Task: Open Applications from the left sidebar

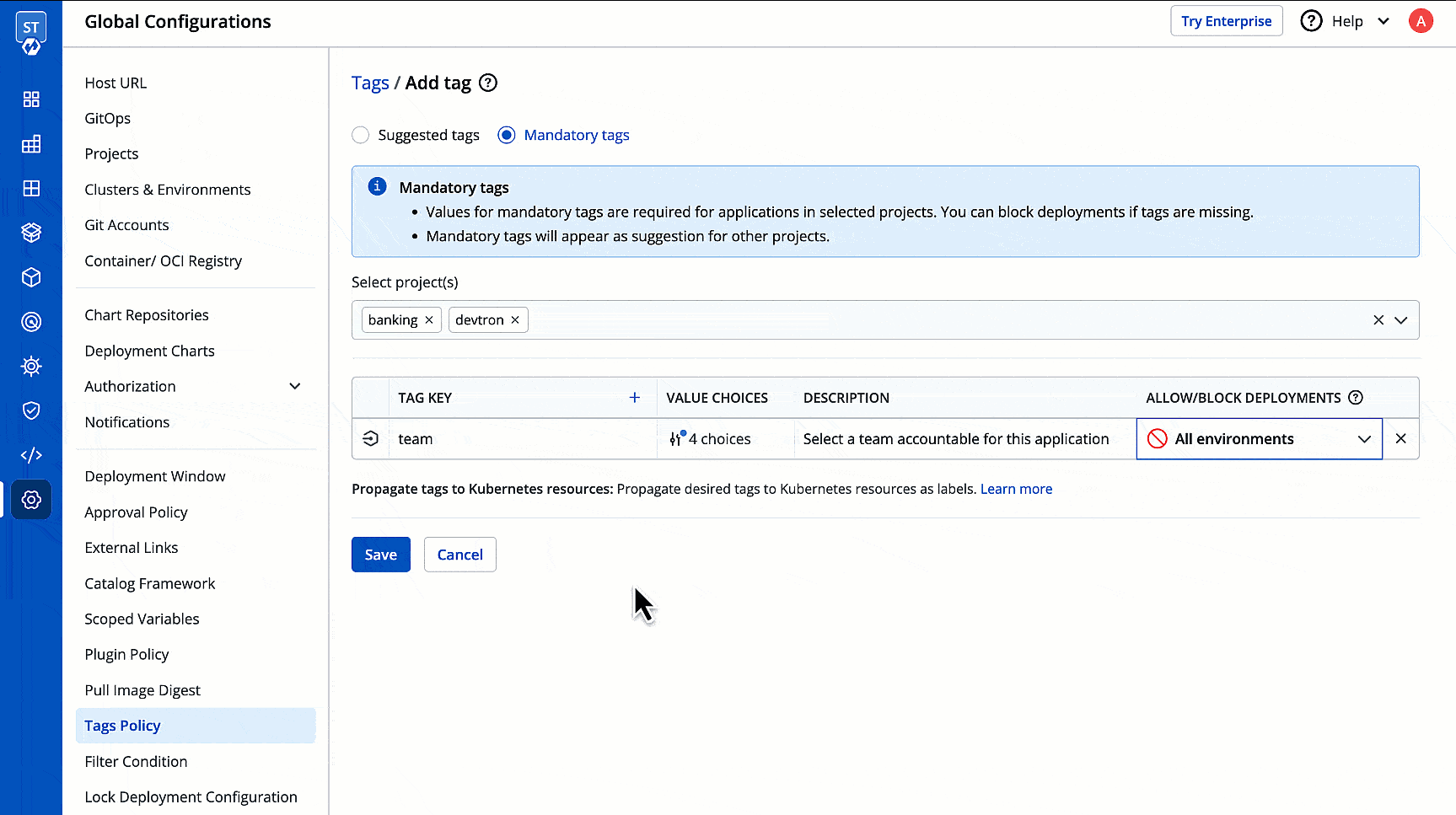Action: click(31, 99)
